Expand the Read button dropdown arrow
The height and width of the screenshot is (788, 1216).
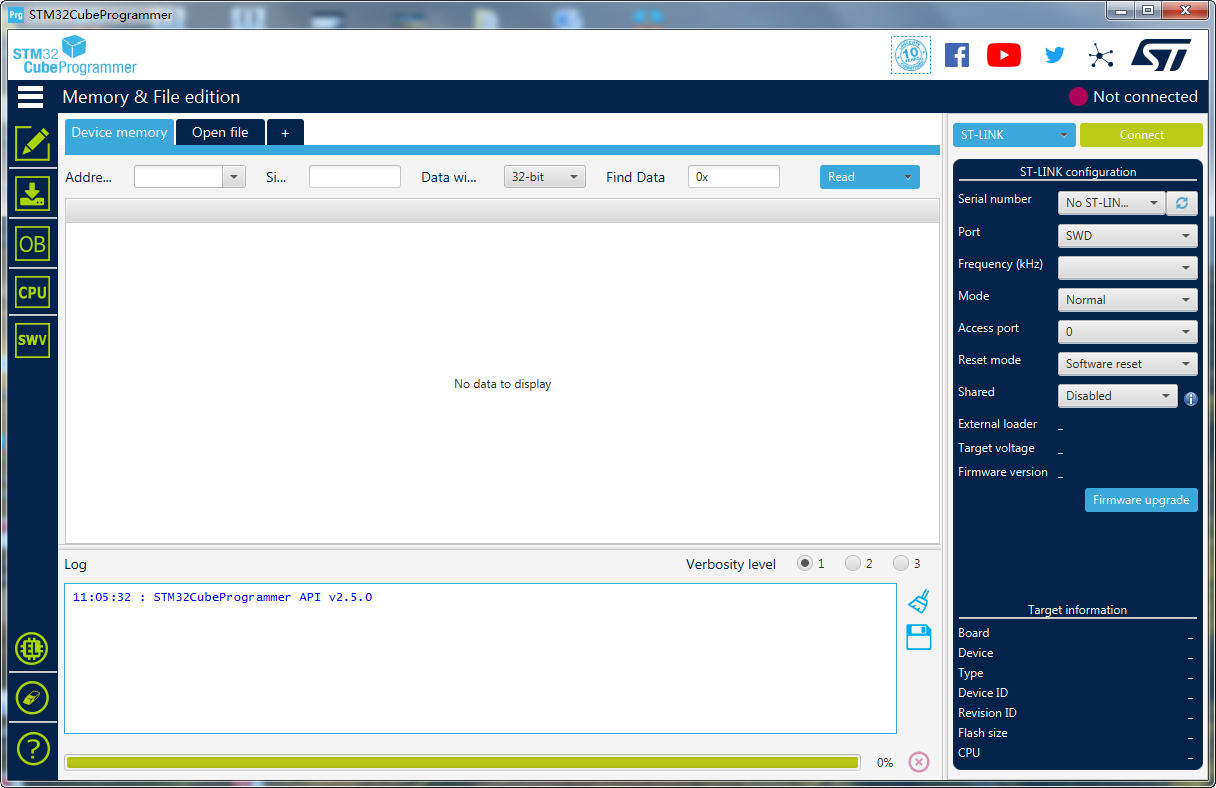908,177
